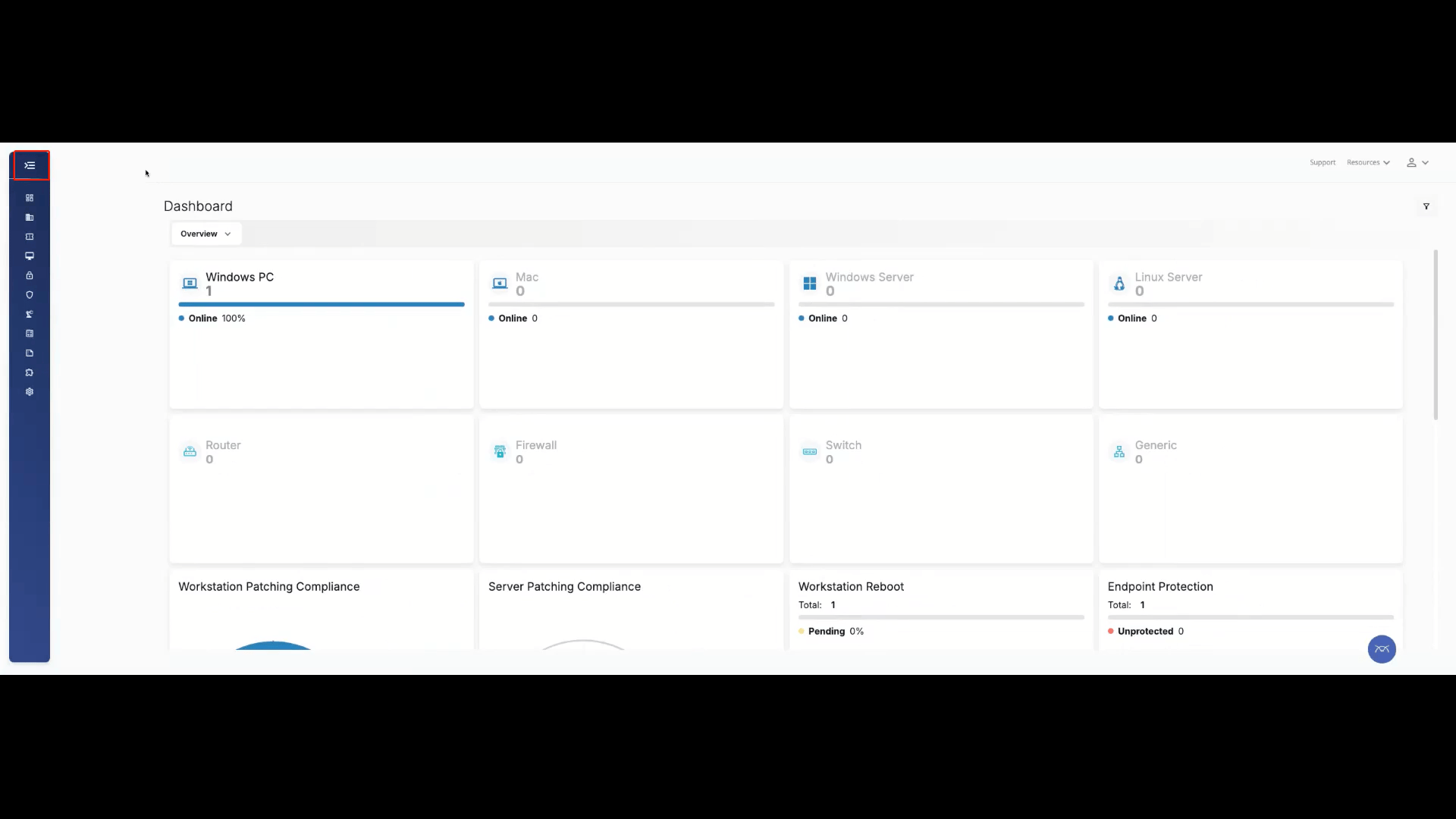1456x819 pixels.
Task: Expand the sidebar navigation menu
Action: 30,165
